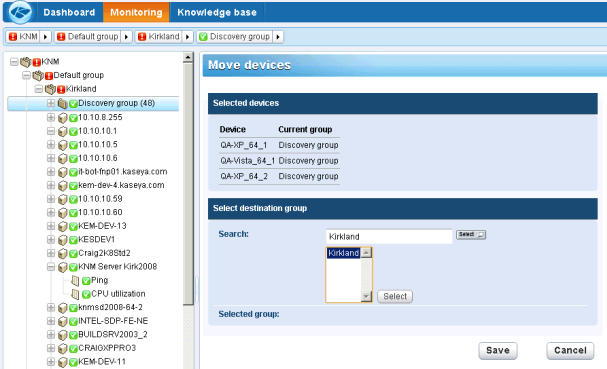607x369 pixels.
Task: Open the Kirkland breadcrumb arrow menu
Action: (x=187, y=37)
